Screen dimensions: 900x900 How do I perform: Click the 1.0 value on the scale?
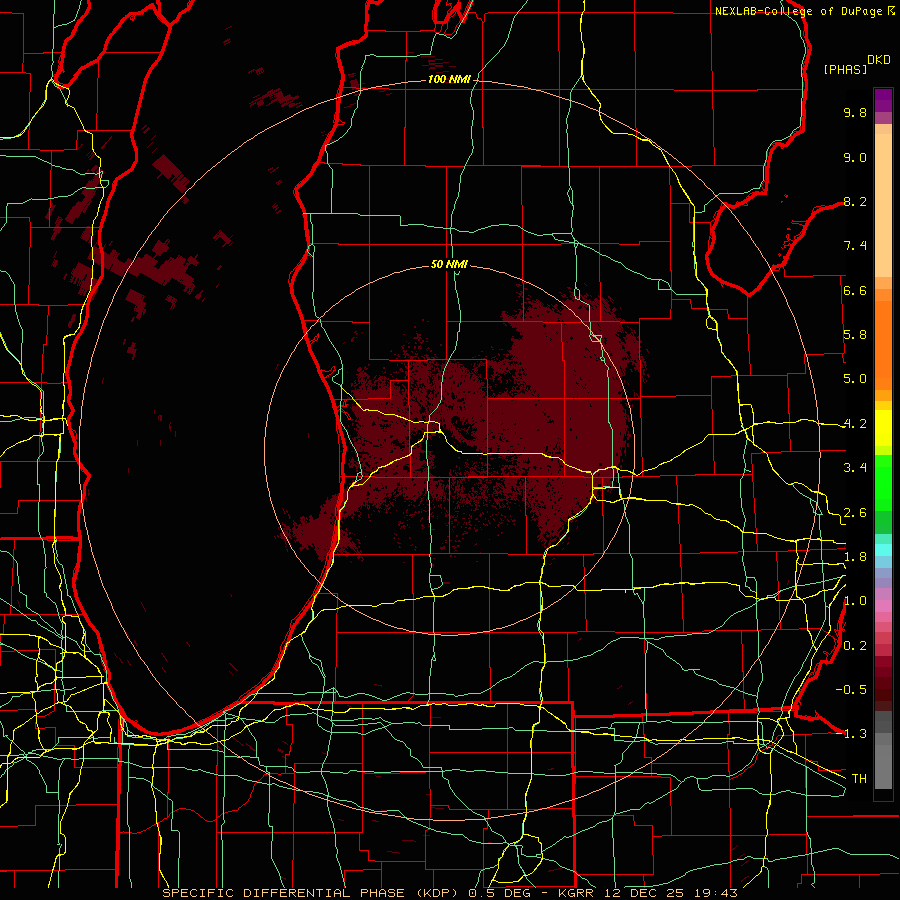tap(855, 601)
